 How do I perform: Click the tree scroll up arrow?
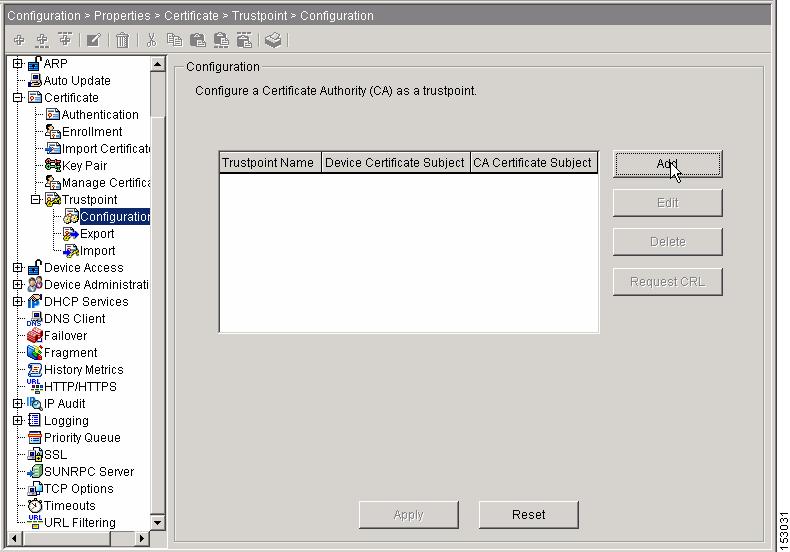tap(158, 64)
